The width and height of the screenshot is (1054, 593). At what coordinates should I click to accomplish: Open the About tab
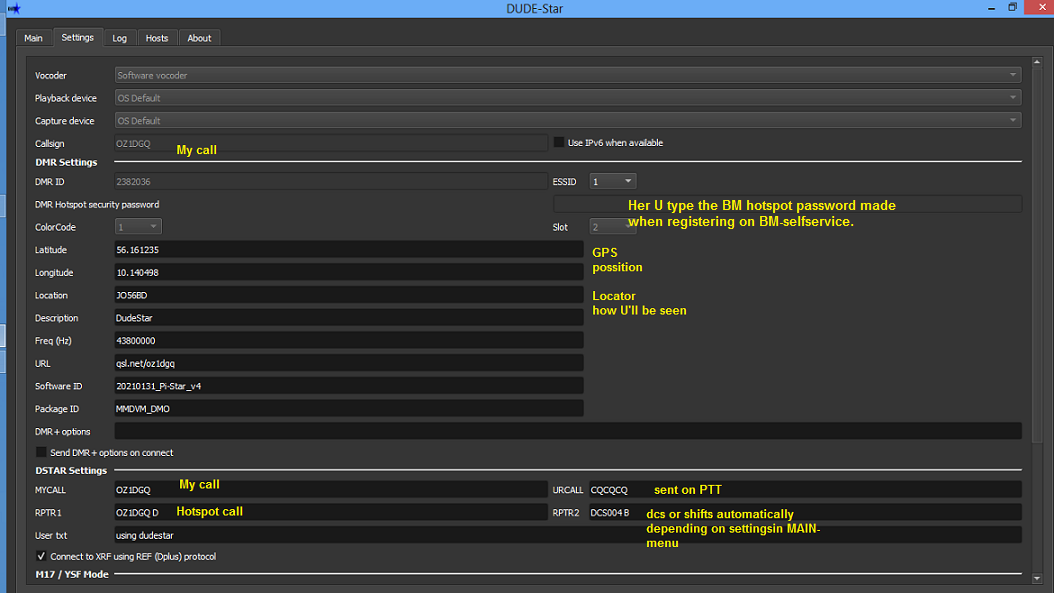[199, 38]
